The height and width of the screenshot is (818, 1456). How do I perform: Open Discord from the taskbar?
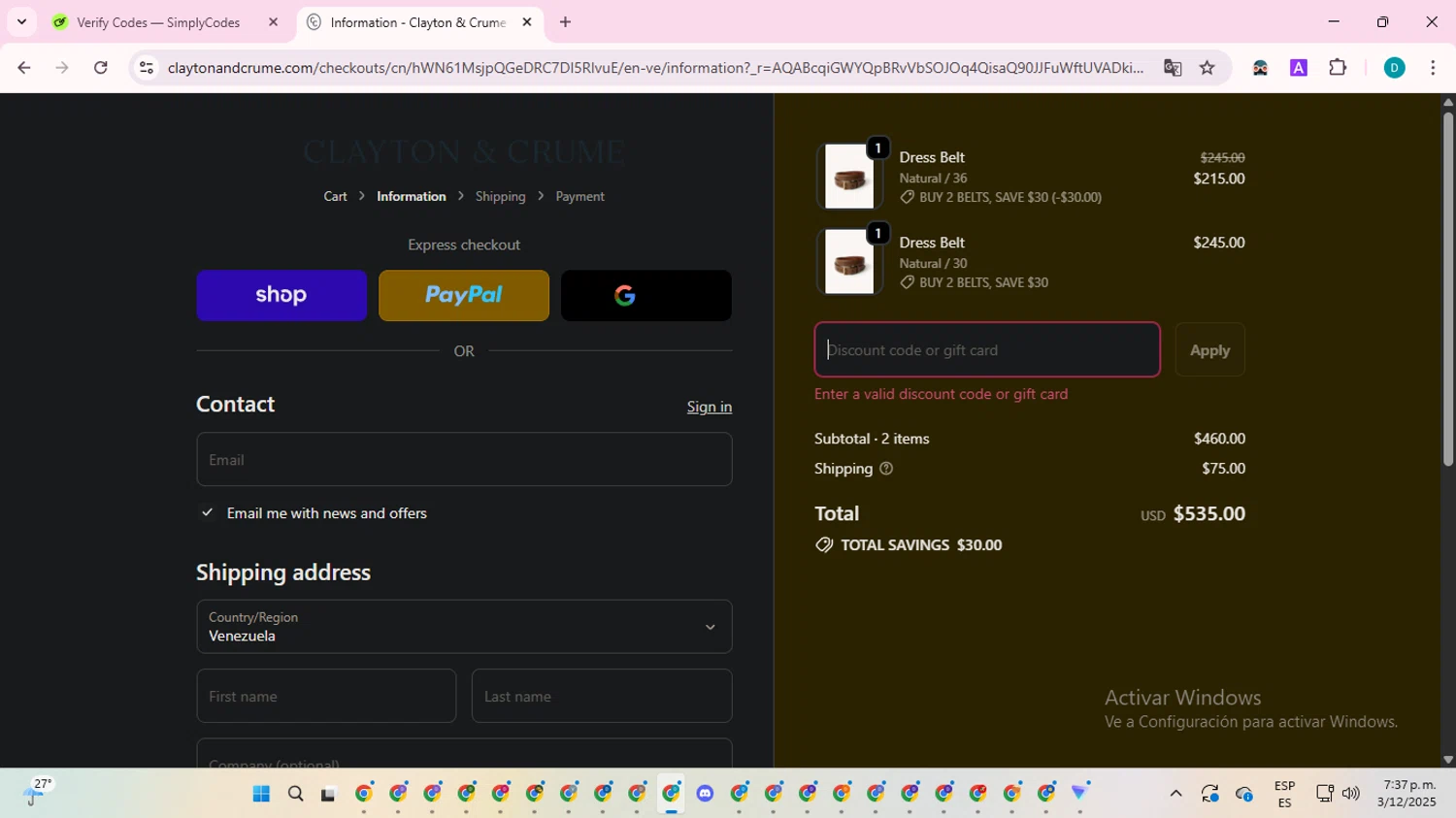tap(705, 794)
